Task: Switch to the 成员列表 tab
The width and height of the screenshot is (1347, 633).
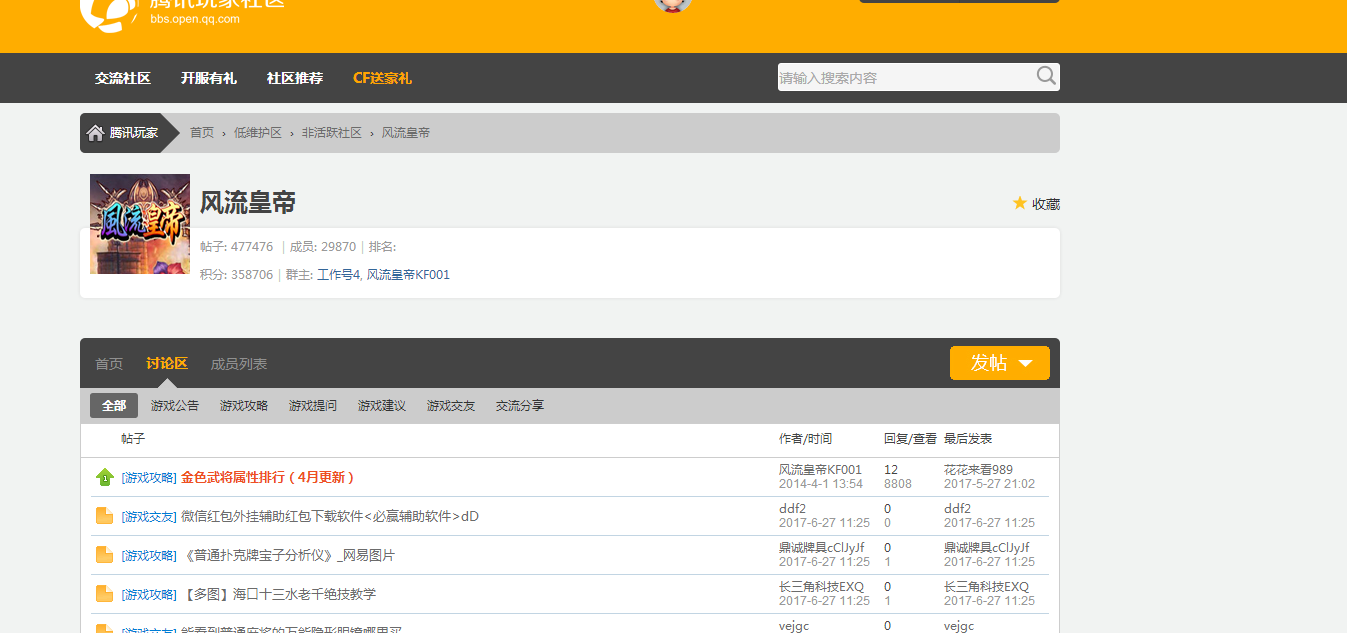Action: tap(238, 363)
